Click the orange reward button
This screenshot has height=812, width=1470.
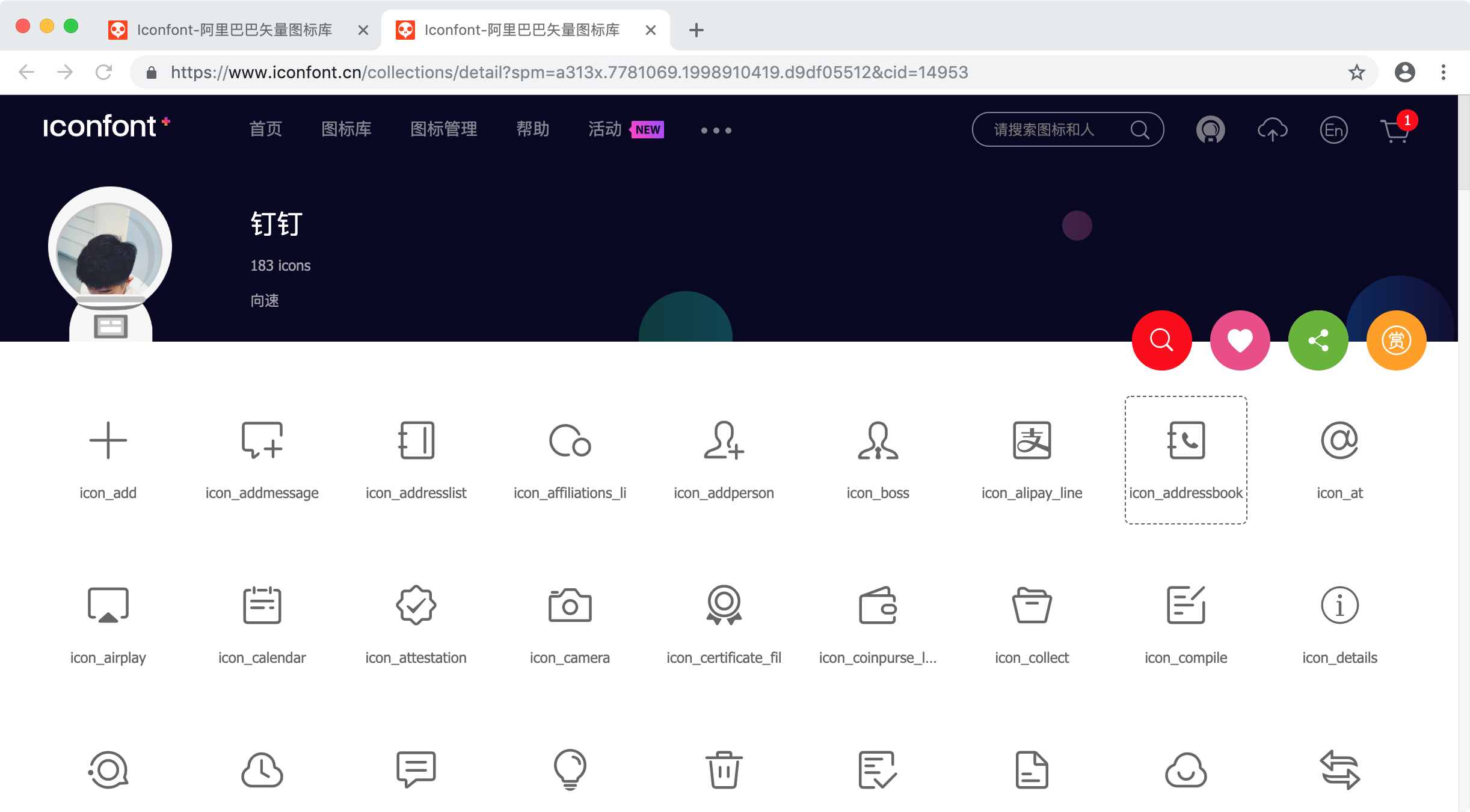click(x=1396, y=340)
